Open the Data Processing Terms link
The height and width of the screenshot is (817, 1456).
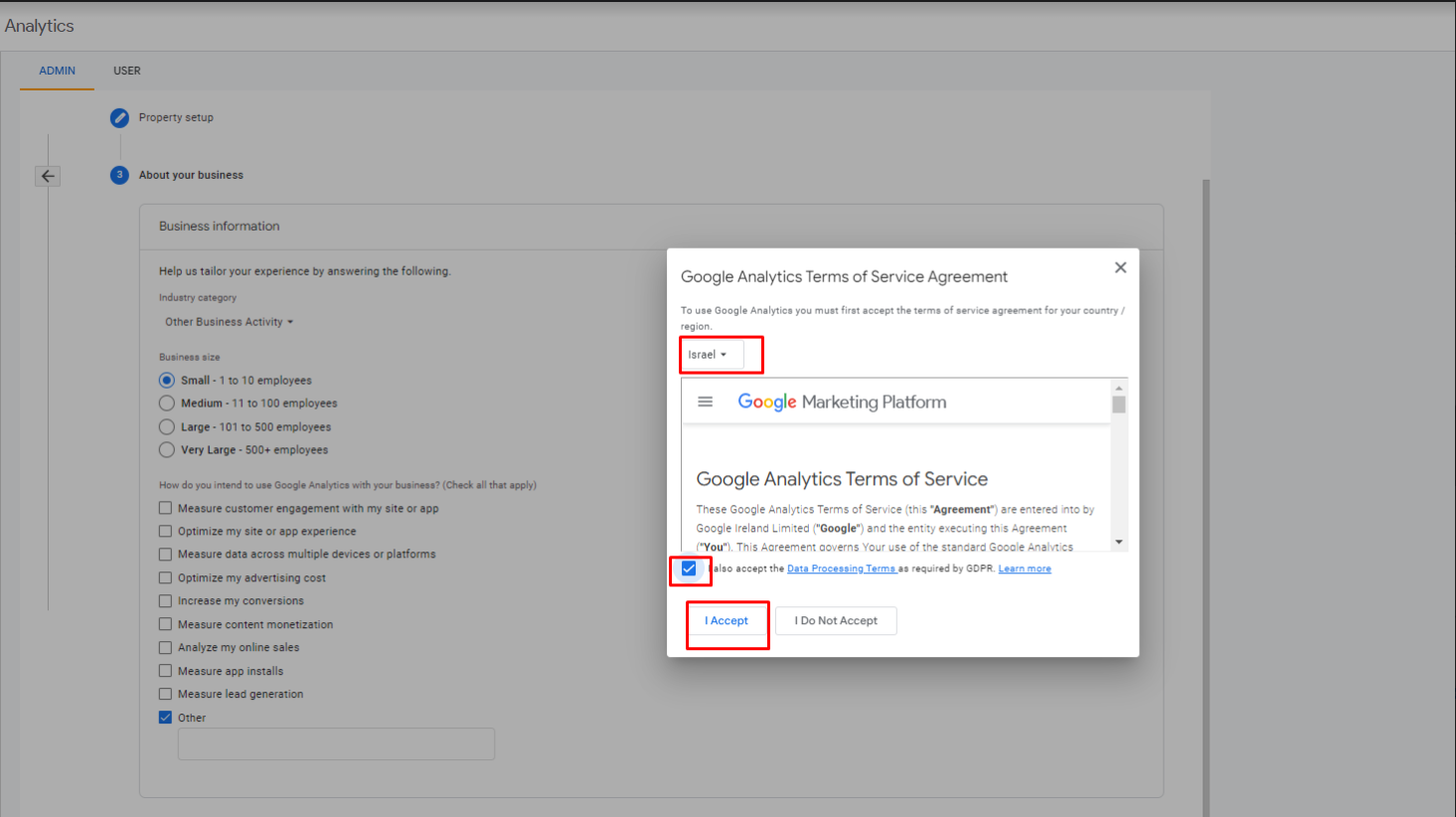(841, 569)
